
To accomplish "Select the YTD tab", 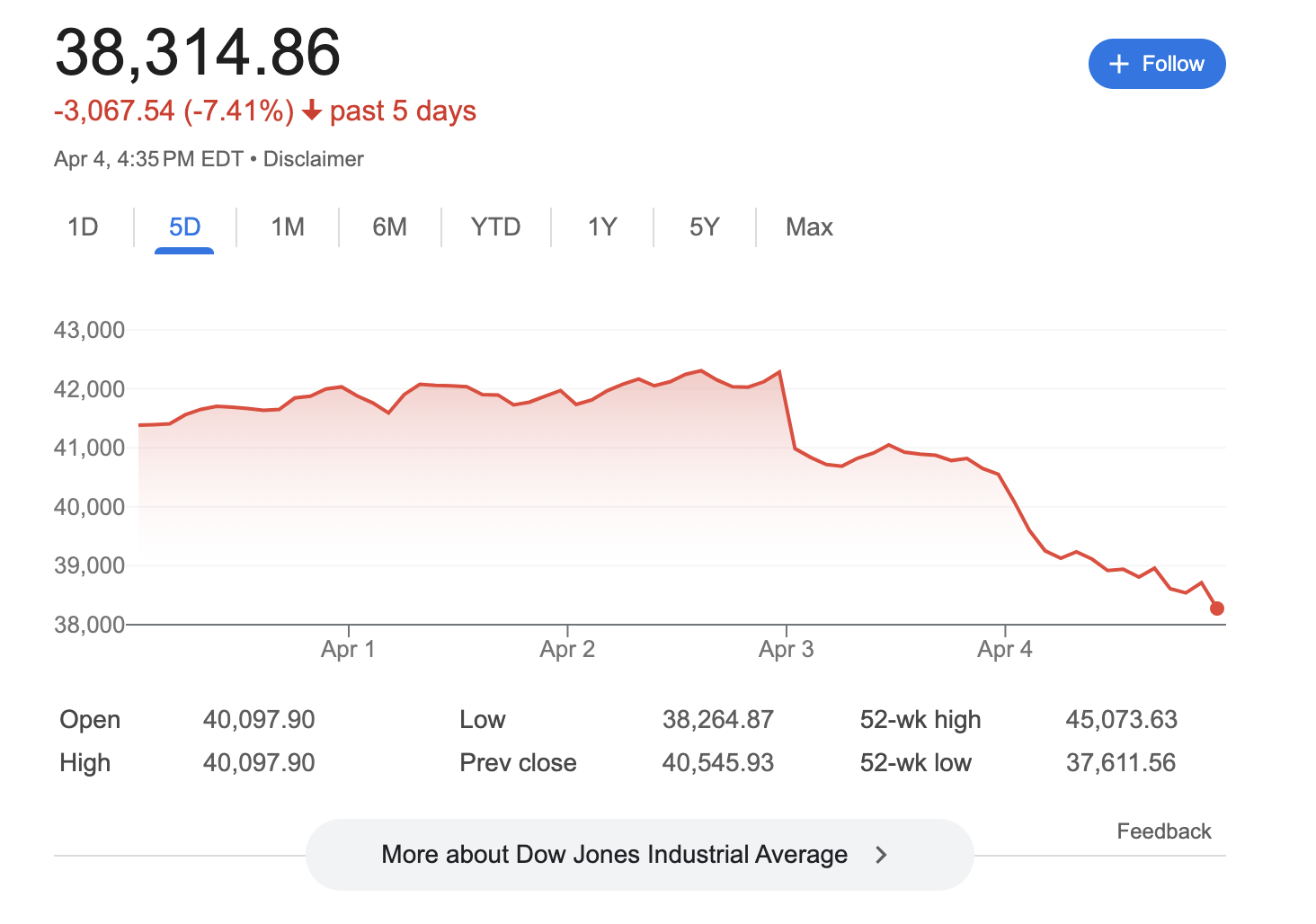I will tap(495, 227).
